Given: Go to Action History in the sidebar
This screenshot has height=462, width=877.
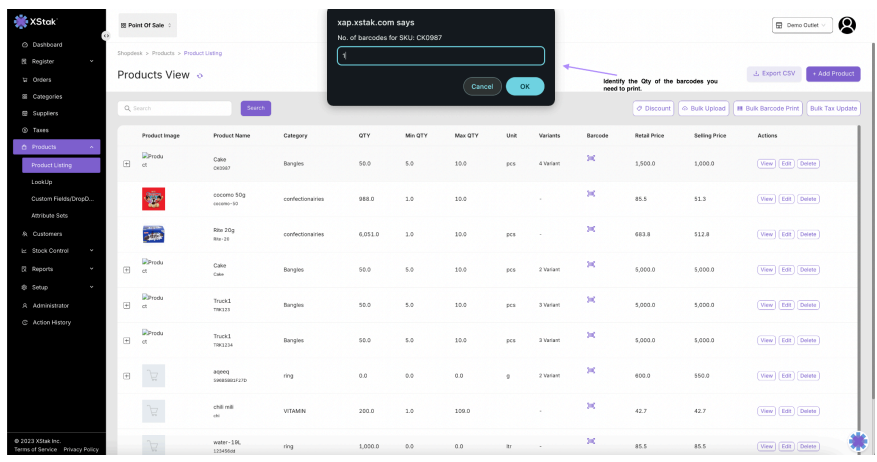Looking at the screenshot, I should point(51,322).
